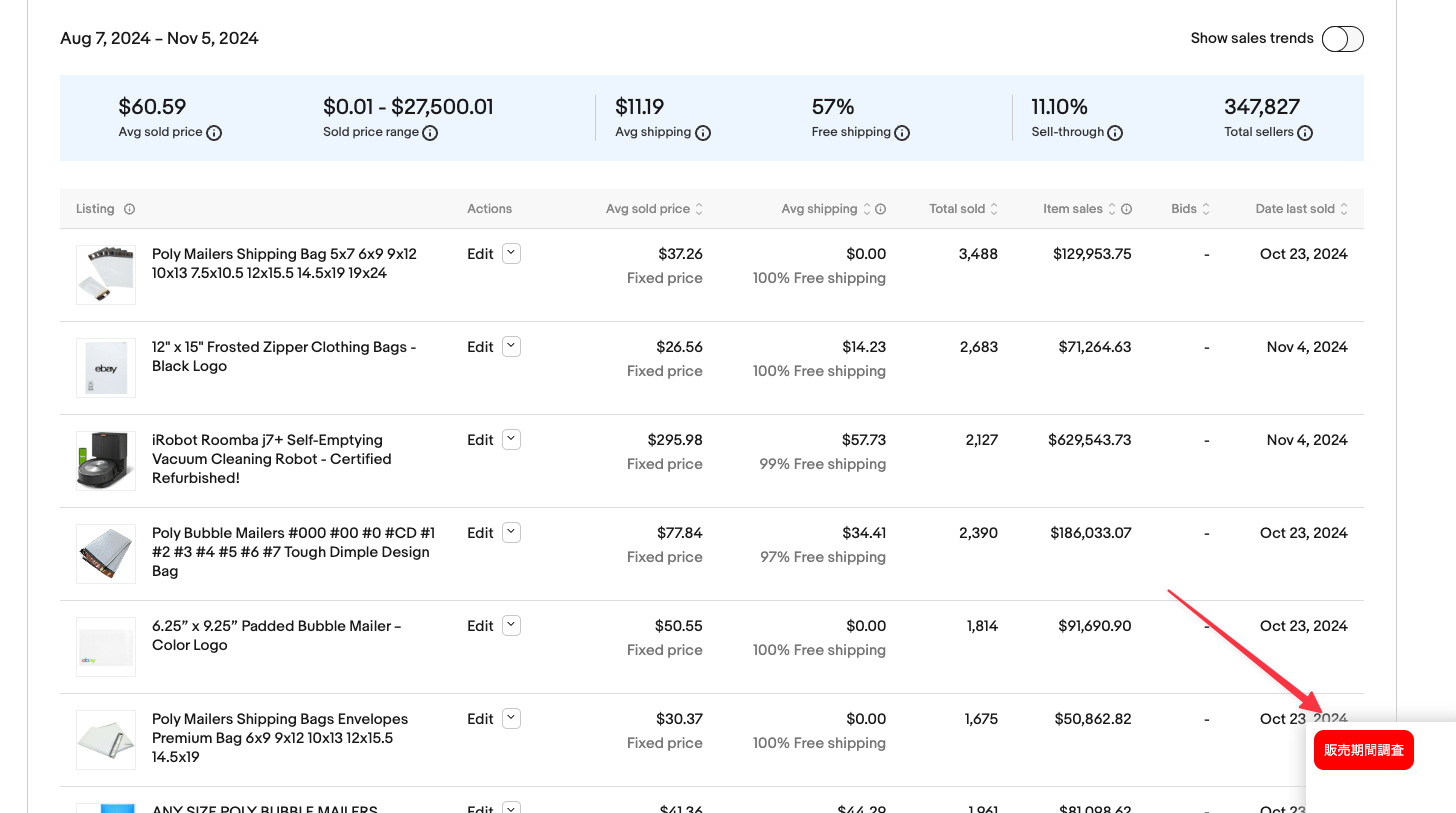Click Edit for Poly Mailers Envelopes Premium Bag
Image resolution: width=1456 pixels, height=813 pixels.
(480, 719)
